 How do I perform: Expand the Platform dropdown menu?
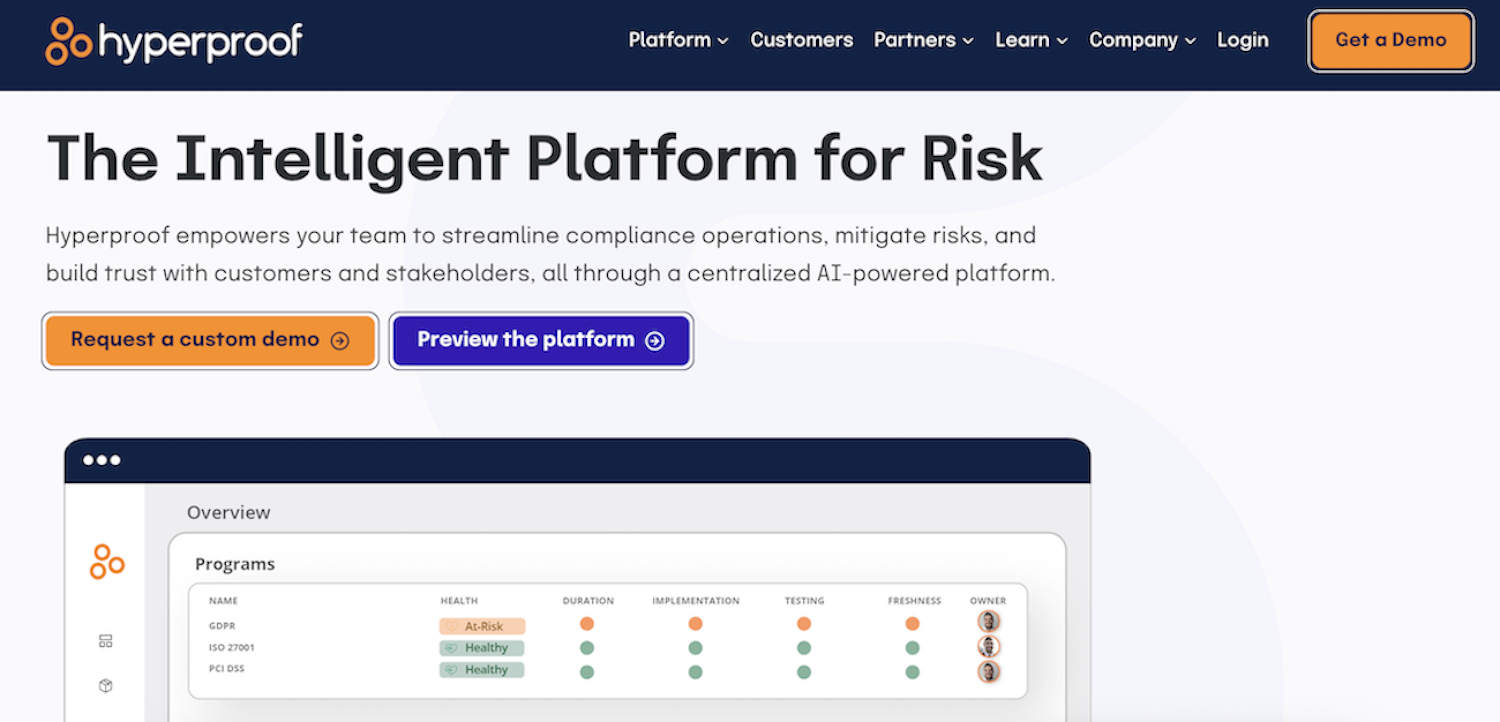pos(678,40)
